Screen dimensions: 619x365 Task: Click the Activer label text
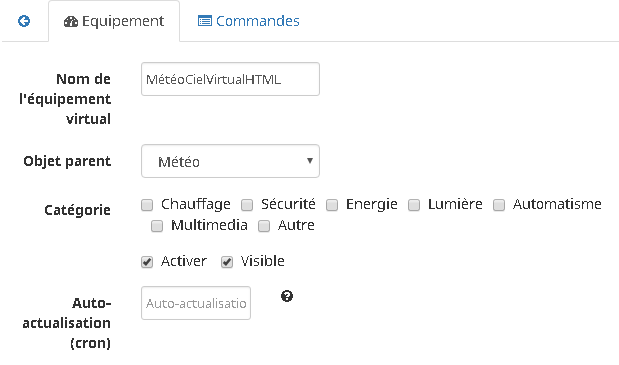pyautogui.click(x=184, y=261)
